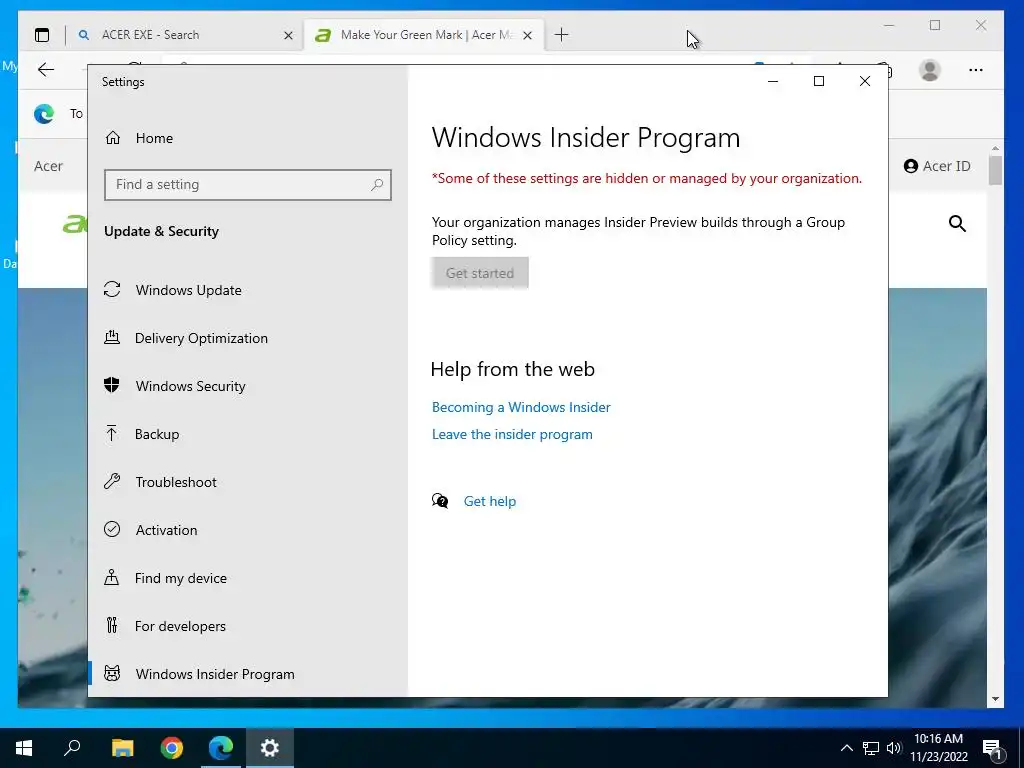This screenshot has width=1024, height=768.
Task: Select the Windows Update refresh icon
Action: tap(112, 289)
